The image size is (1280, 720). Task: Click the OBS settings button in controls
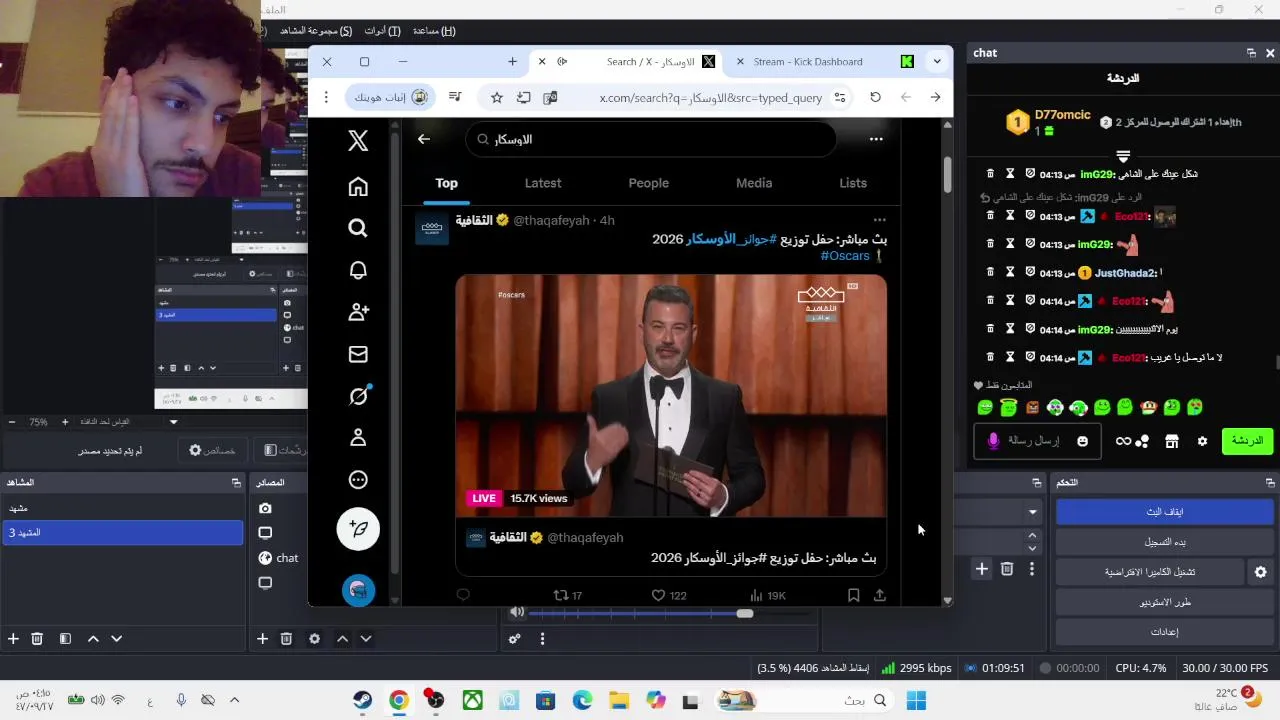coord(1163,632)
